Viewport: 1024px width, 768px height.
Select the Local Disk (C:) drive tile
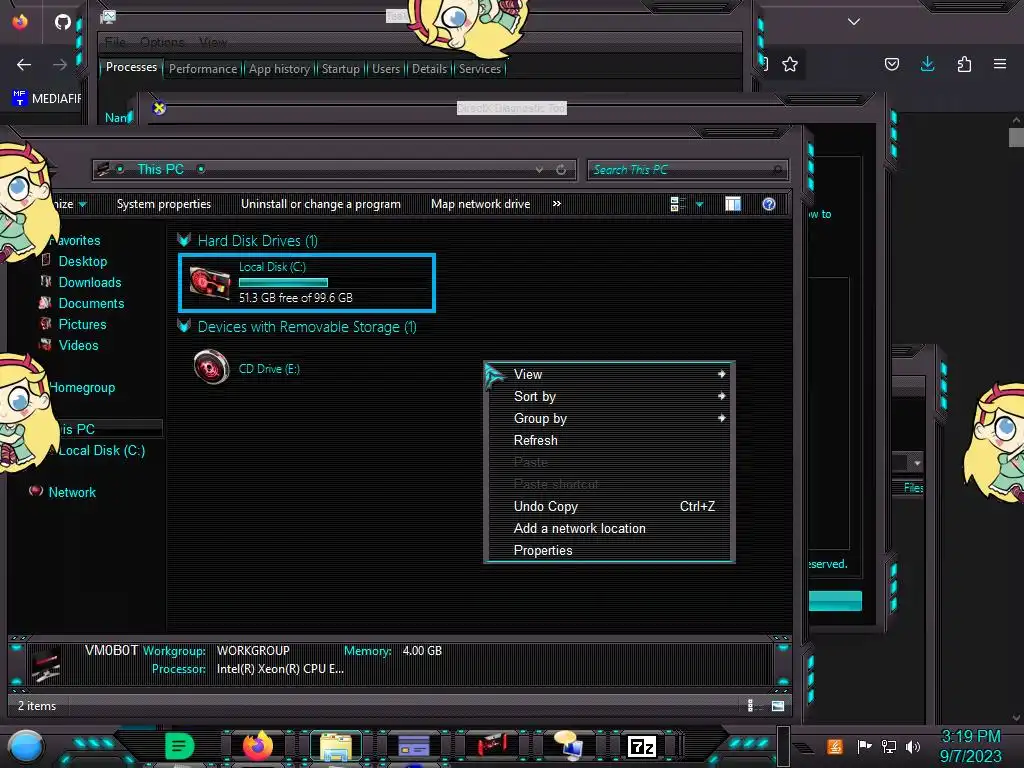(x=307, y=282)
